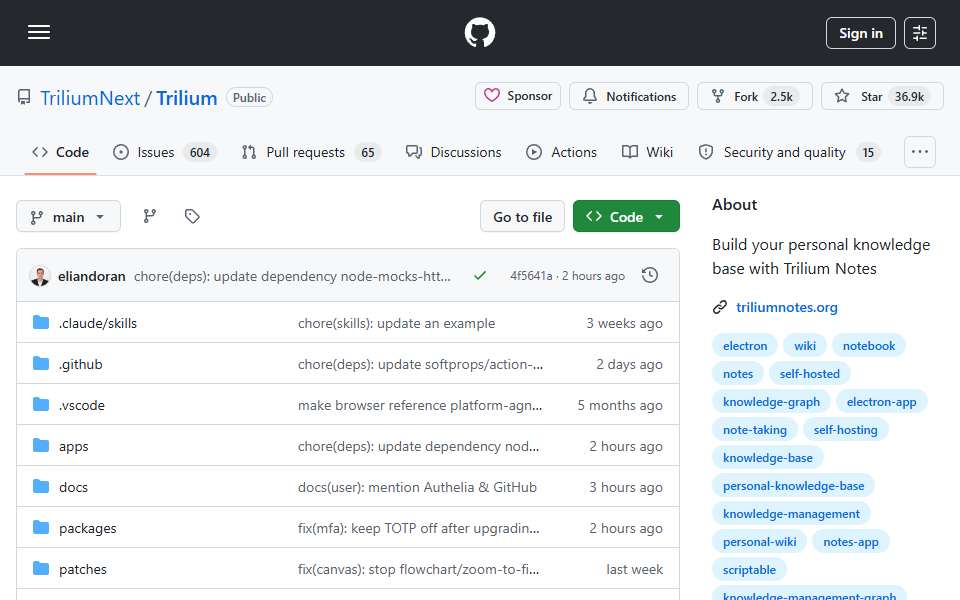
Task: Open the triliumnotes.org website link
Action: [x=786, y=307]
